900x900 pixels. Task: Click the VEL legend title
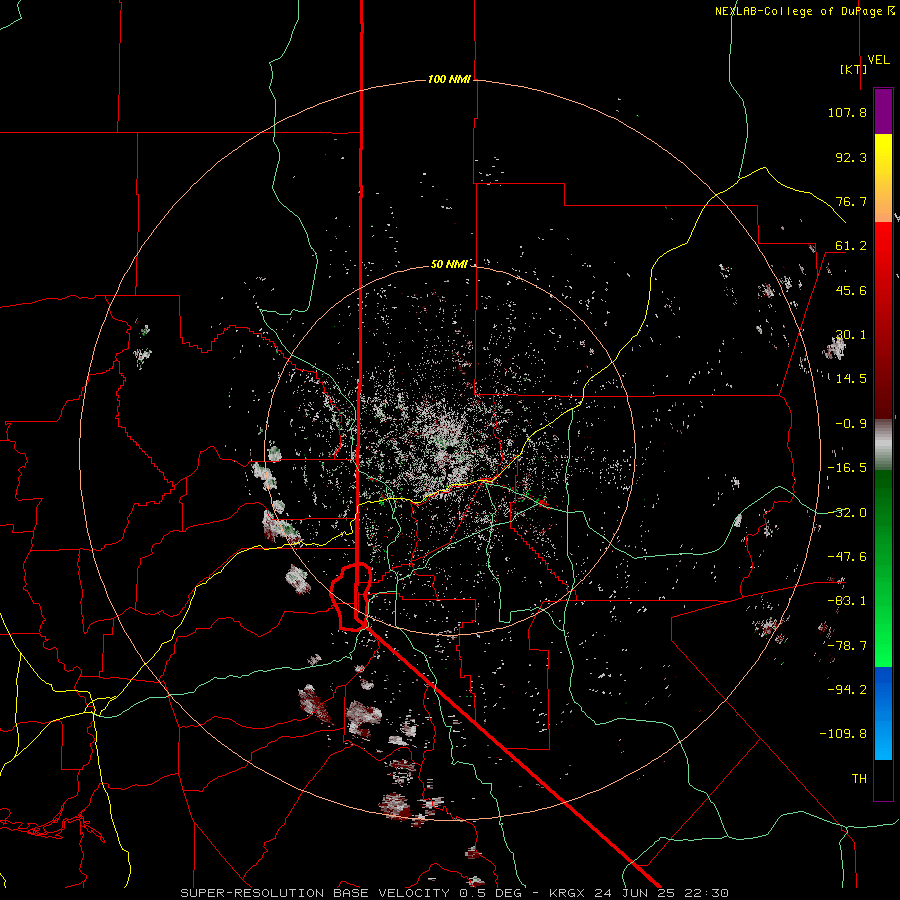(x=879, y=60)
